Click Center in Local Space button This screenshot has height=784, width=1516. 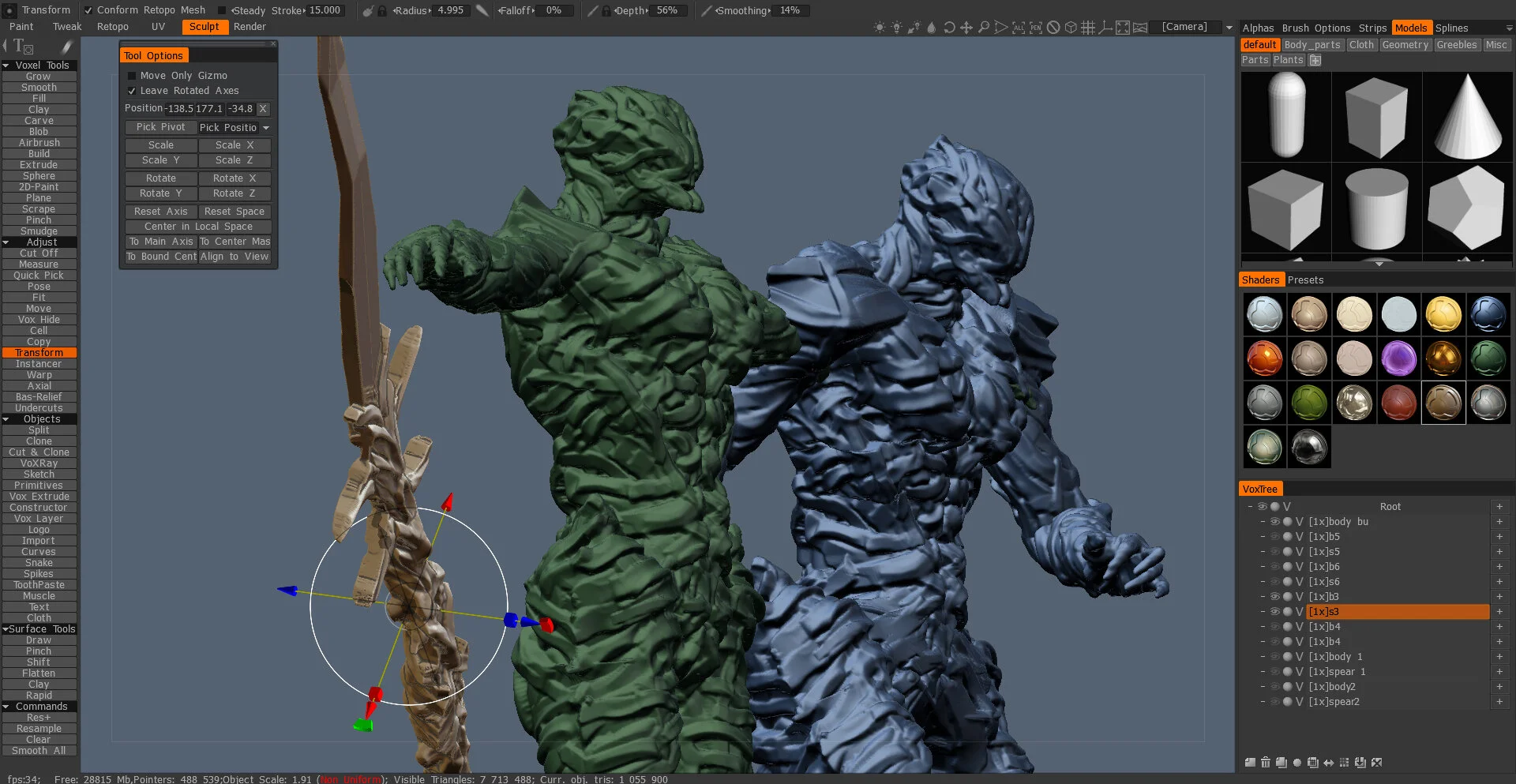pyautogui.click(x=198, y=227)
